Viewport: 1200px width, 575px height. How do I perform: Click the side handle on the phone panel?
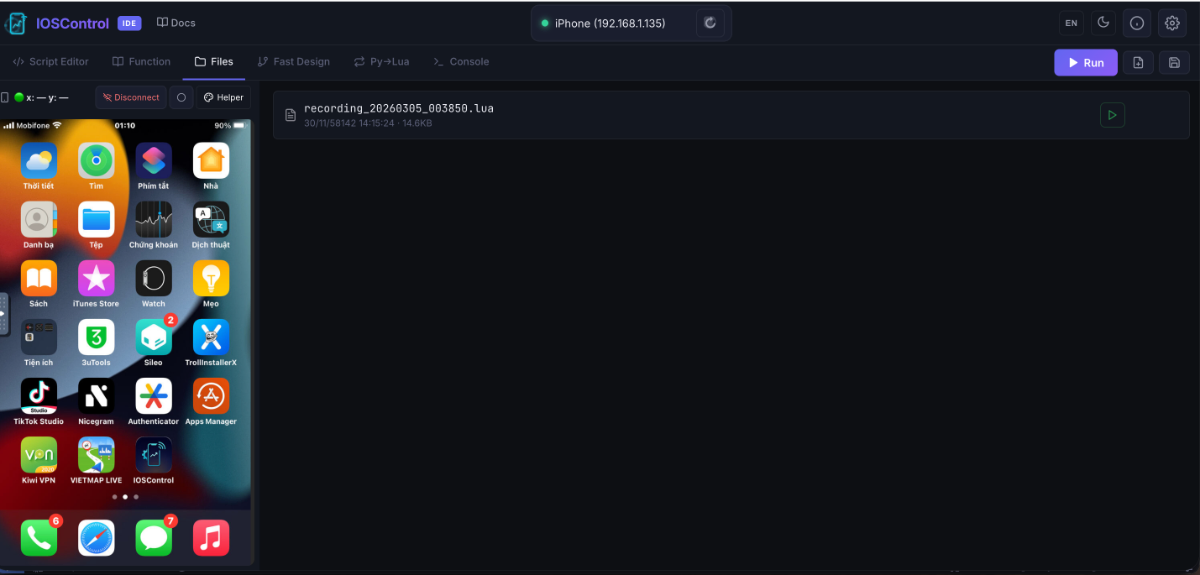click(x=3, y=314)
